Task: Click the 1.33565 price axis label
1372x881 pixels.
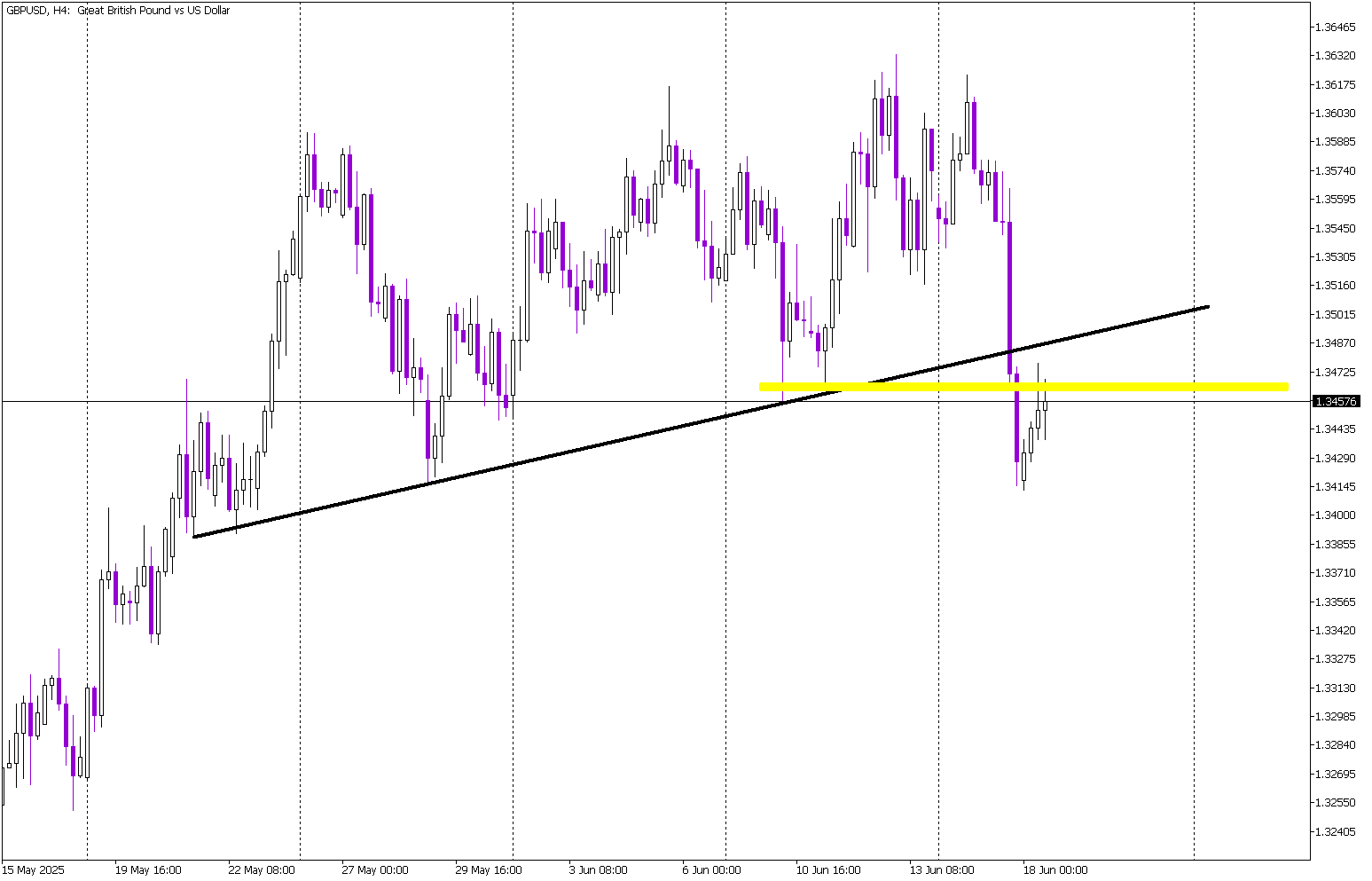Action: 1337,602
